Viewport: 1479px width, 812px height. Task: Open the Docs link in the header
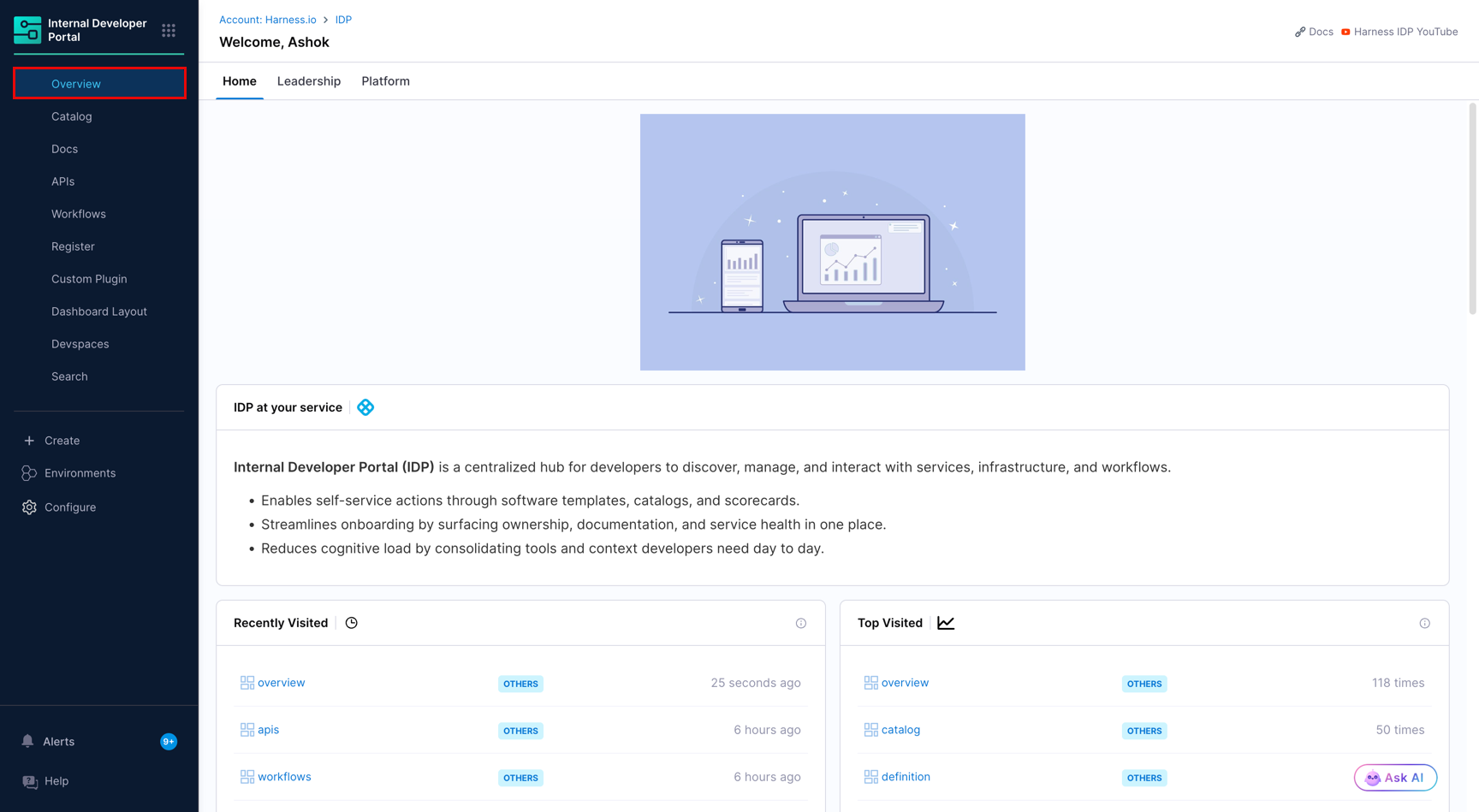pos(1321,32)
